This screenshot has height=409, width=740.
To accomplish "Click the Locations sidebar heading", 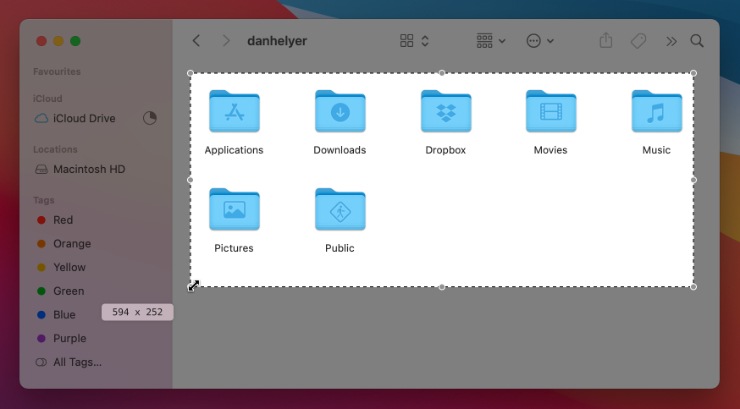I will click(55, 150).
